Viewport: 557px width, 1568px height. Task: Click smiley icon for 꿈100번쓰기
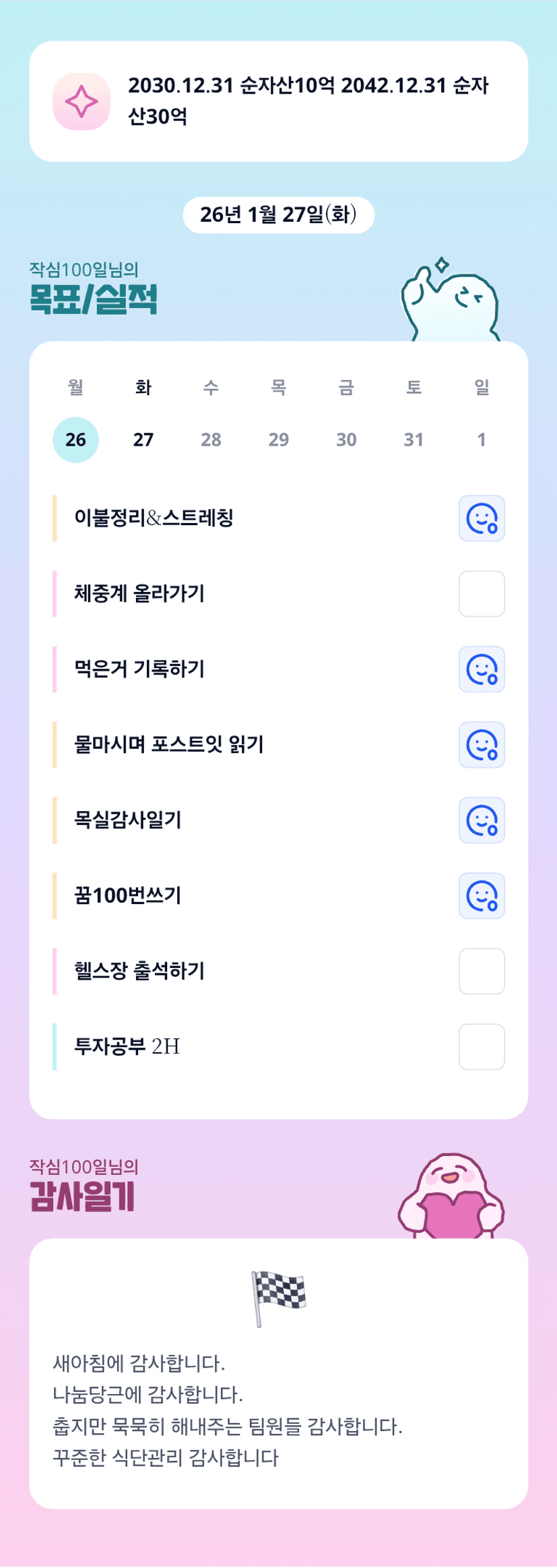coord(482,896)
